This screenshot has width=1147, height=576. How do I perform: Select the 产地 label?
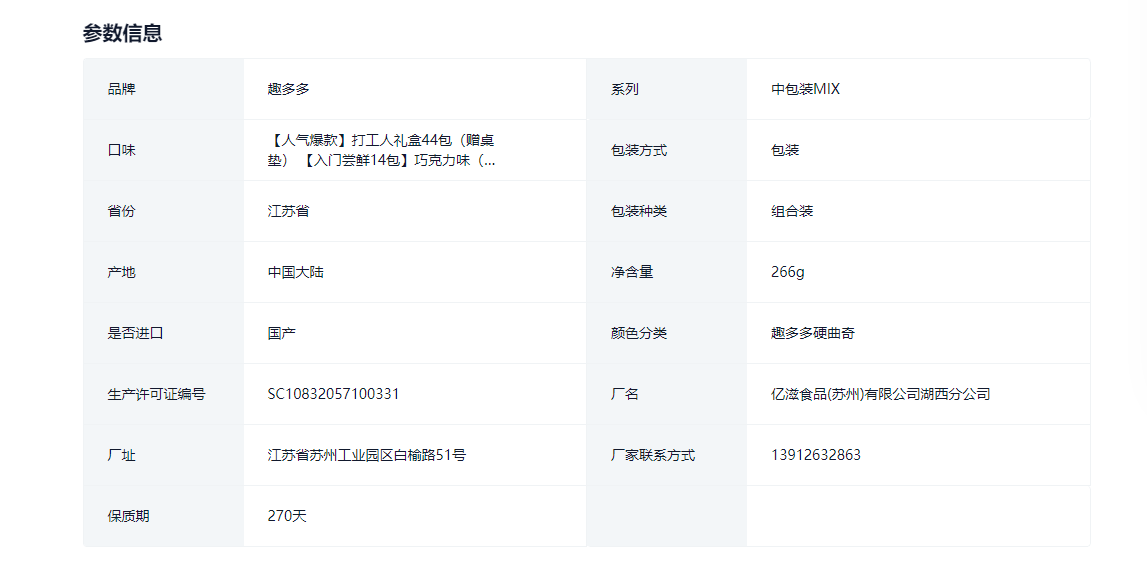[x=121, y=272]
